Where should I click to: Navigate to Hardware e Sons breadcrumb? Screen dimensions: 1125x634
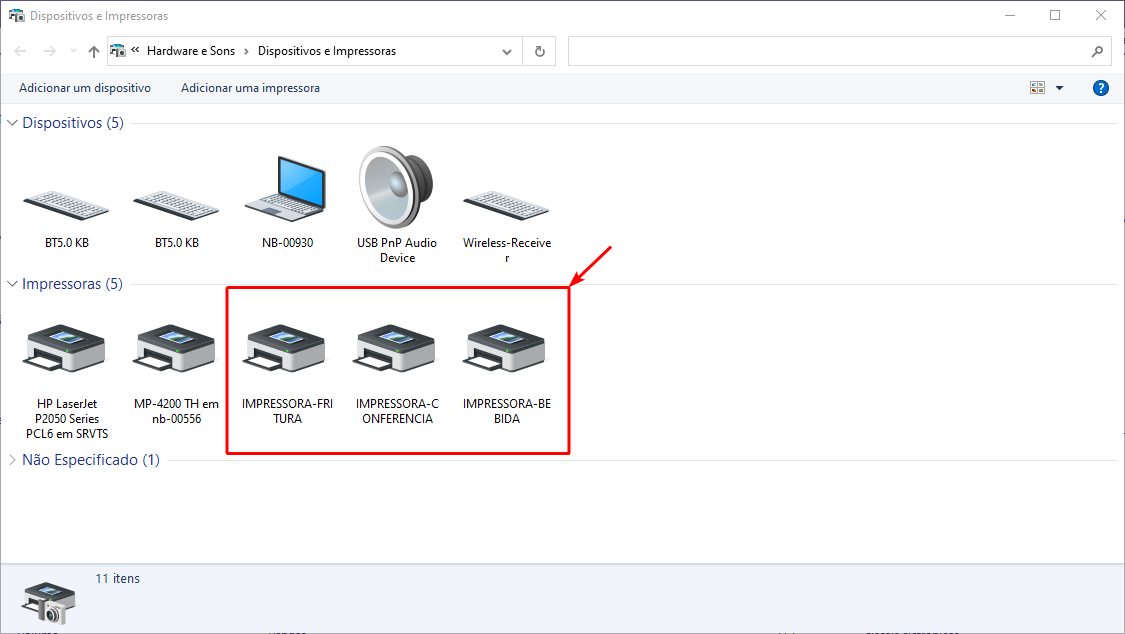190,51
